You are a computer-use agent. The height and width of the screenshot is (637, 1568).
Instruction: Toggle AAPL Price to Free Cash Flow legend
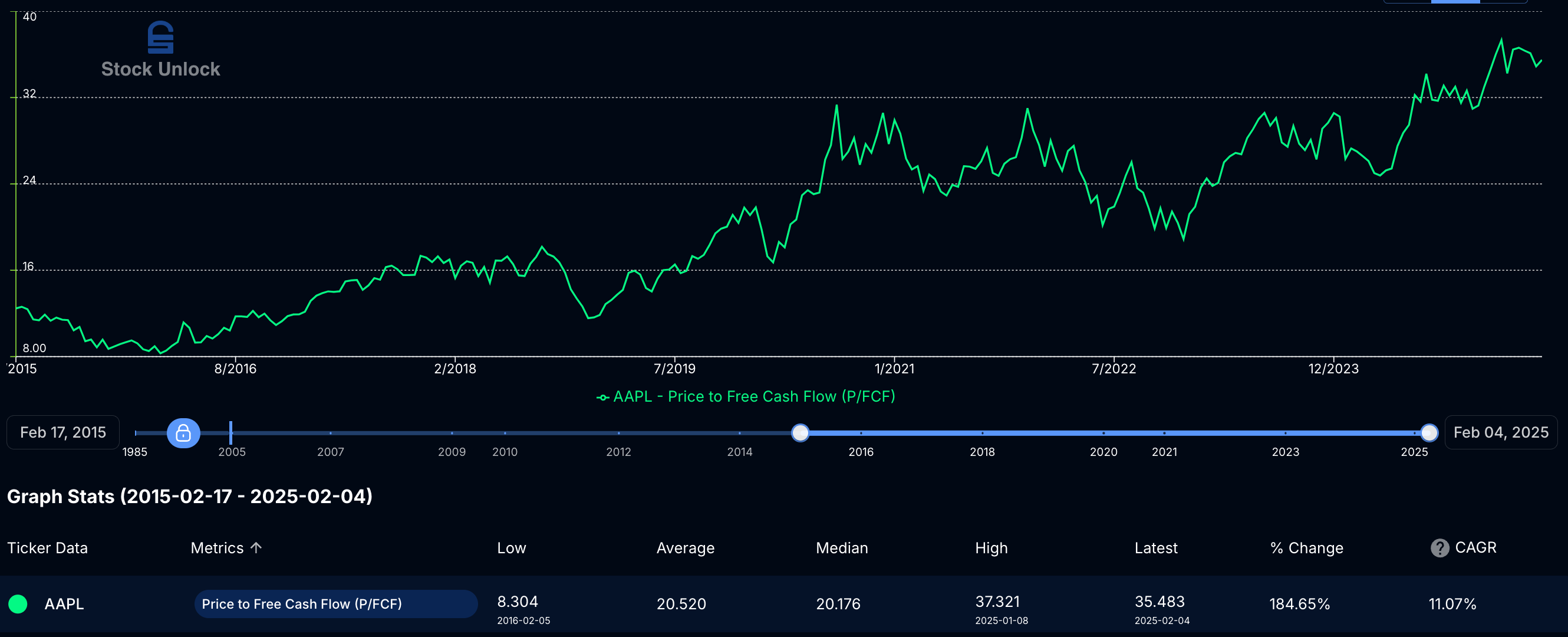pos(746,396)
